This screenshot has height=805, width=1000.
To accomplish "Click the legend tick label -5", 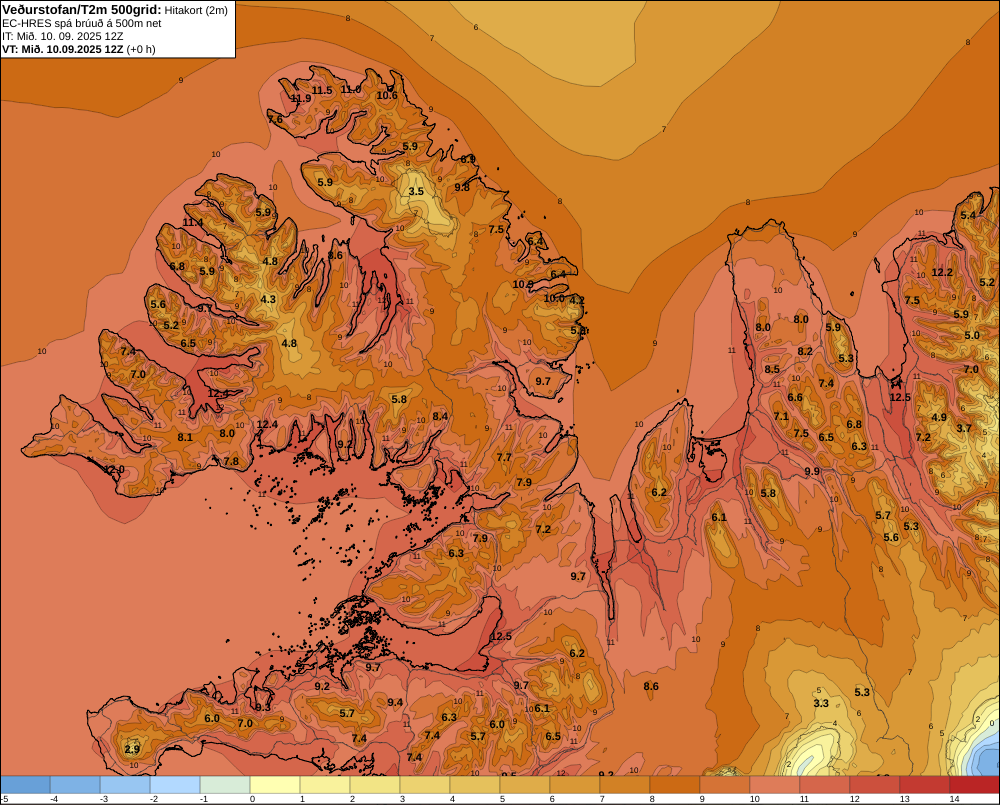I will [4, 799].
